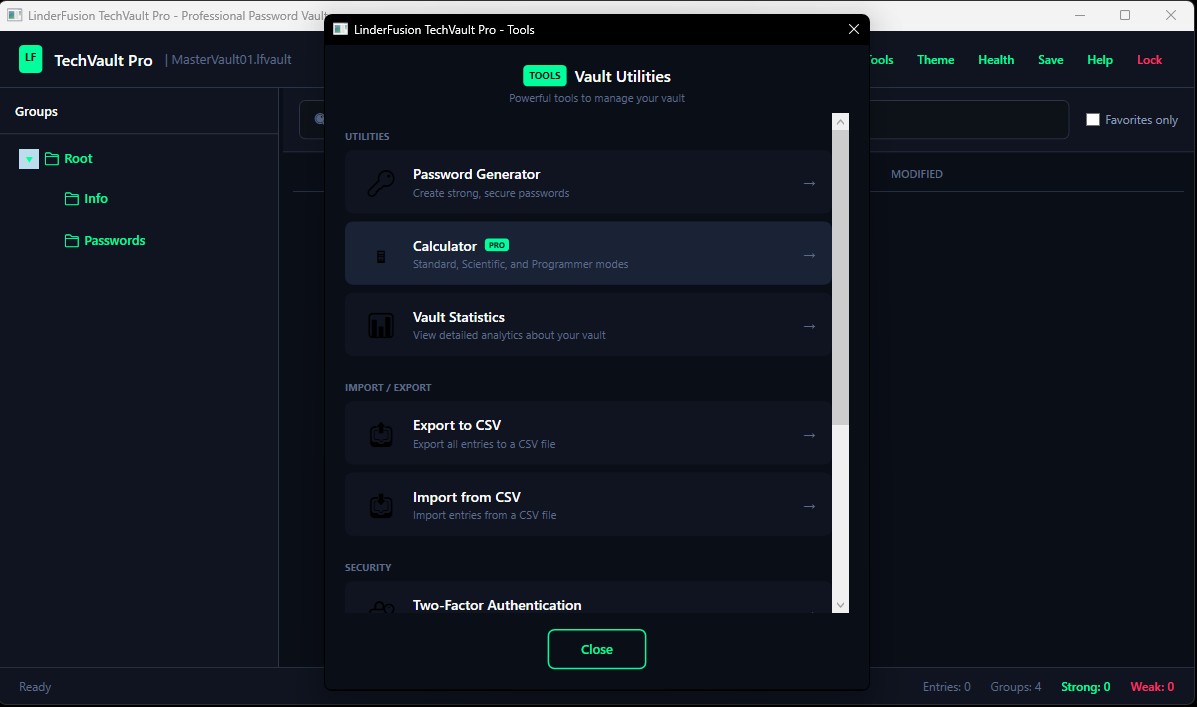This screenshot has width=1197, height=707.
Task: Click the LF TechVault Pro logo
Action: click(31, 59)
